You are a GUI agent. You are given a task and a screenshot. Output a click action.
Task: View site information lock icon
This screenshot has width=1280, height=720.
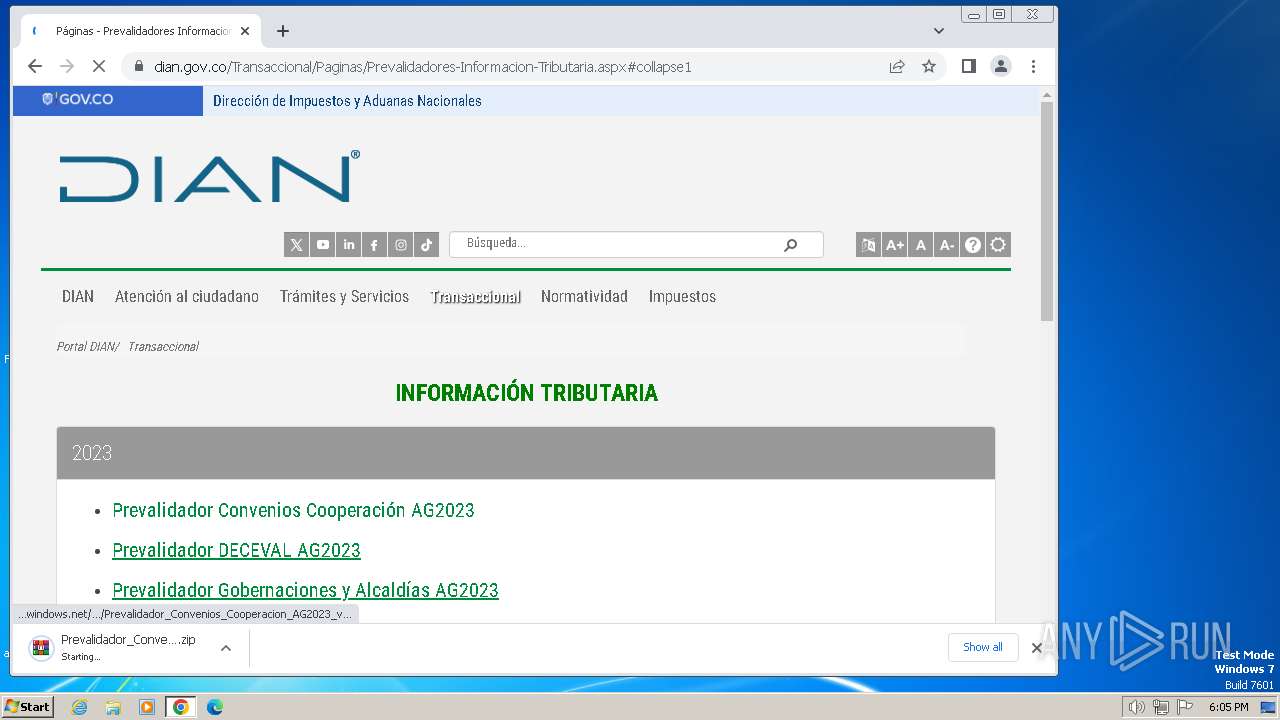139,66
